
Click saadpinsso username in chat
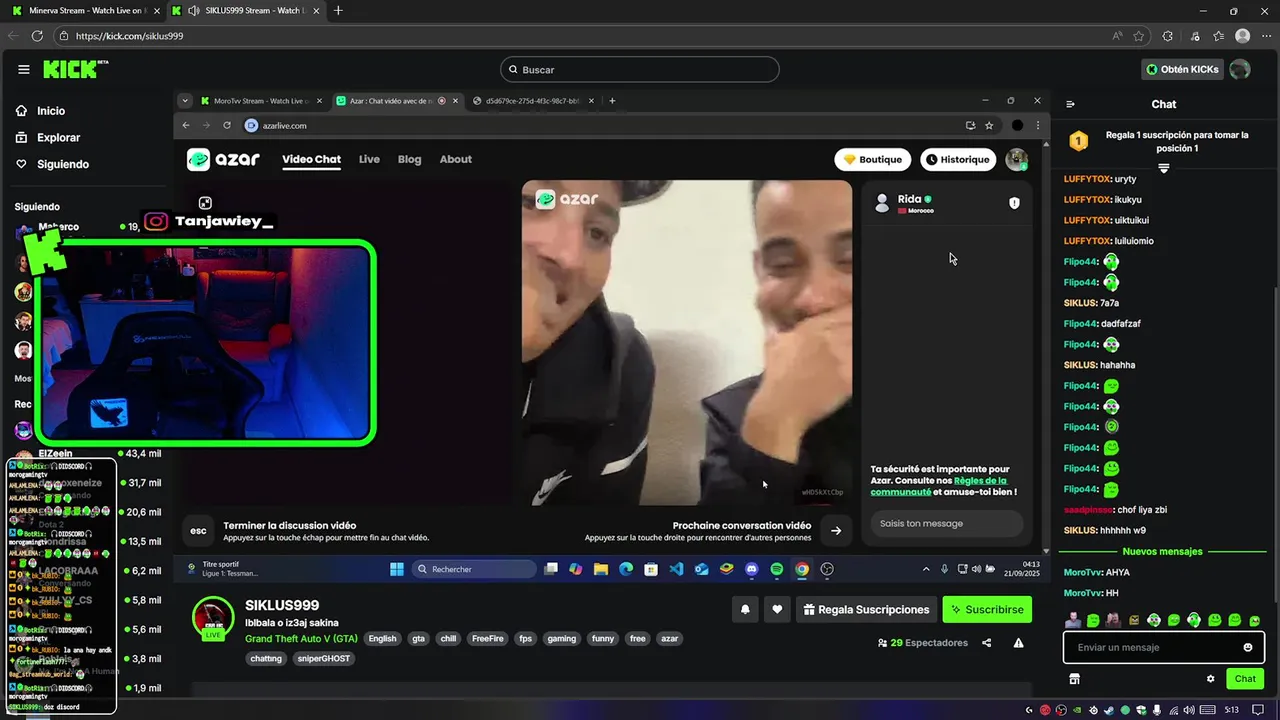point(1088,510)
